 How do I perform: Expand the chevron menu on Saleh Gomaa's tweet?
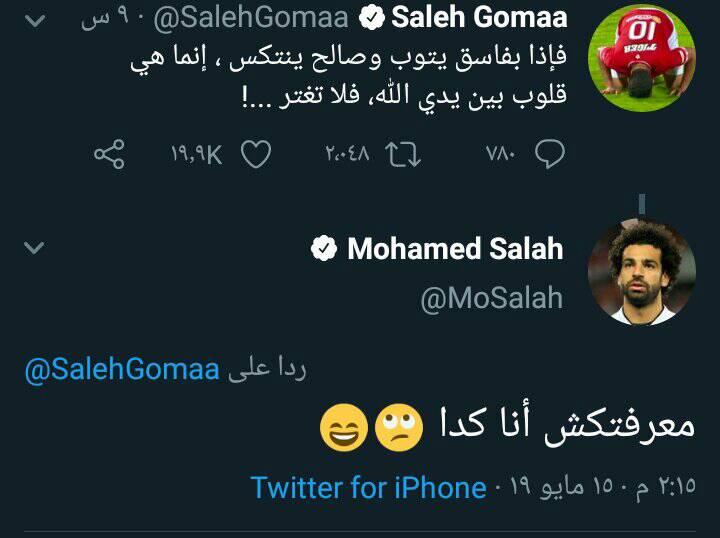[34, 18]
